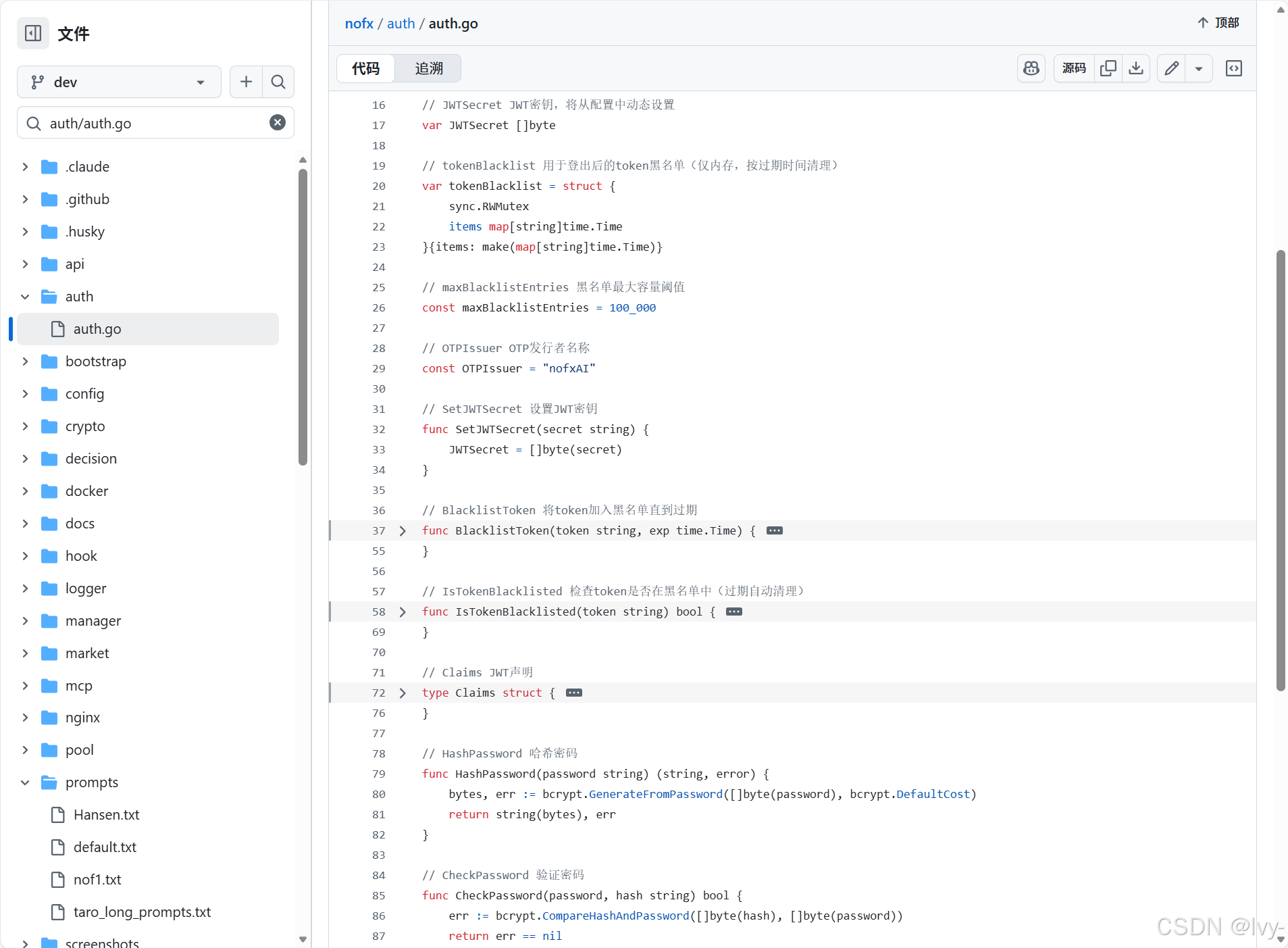The height and width of the screenshot is (948, 1288).
Task: Open the dev branch selector dropdown
Action: click(119, 82)
